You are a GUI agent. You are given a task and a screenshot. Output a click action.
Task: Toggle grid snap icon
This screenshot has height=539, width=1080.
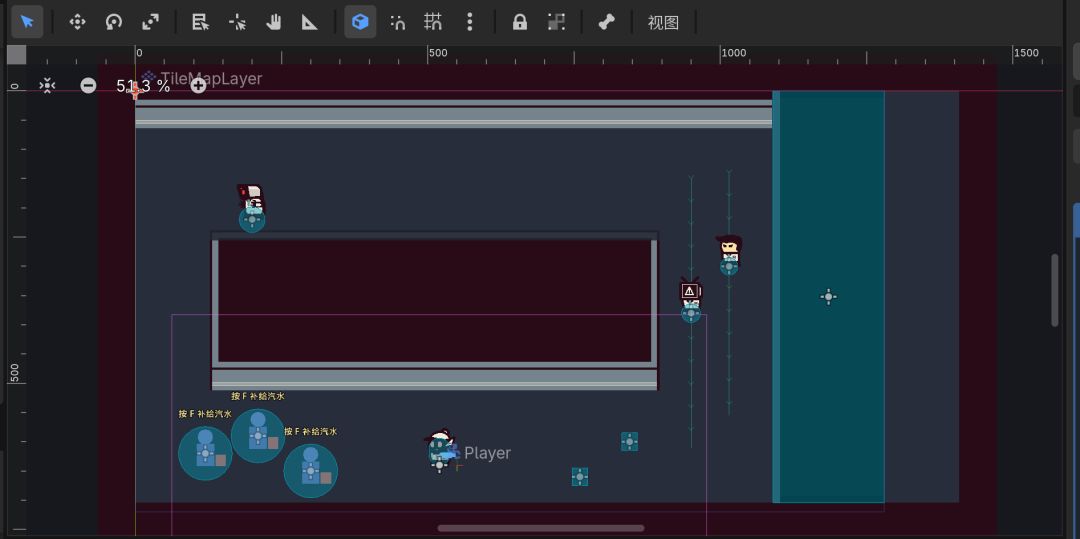pos(433,22)
